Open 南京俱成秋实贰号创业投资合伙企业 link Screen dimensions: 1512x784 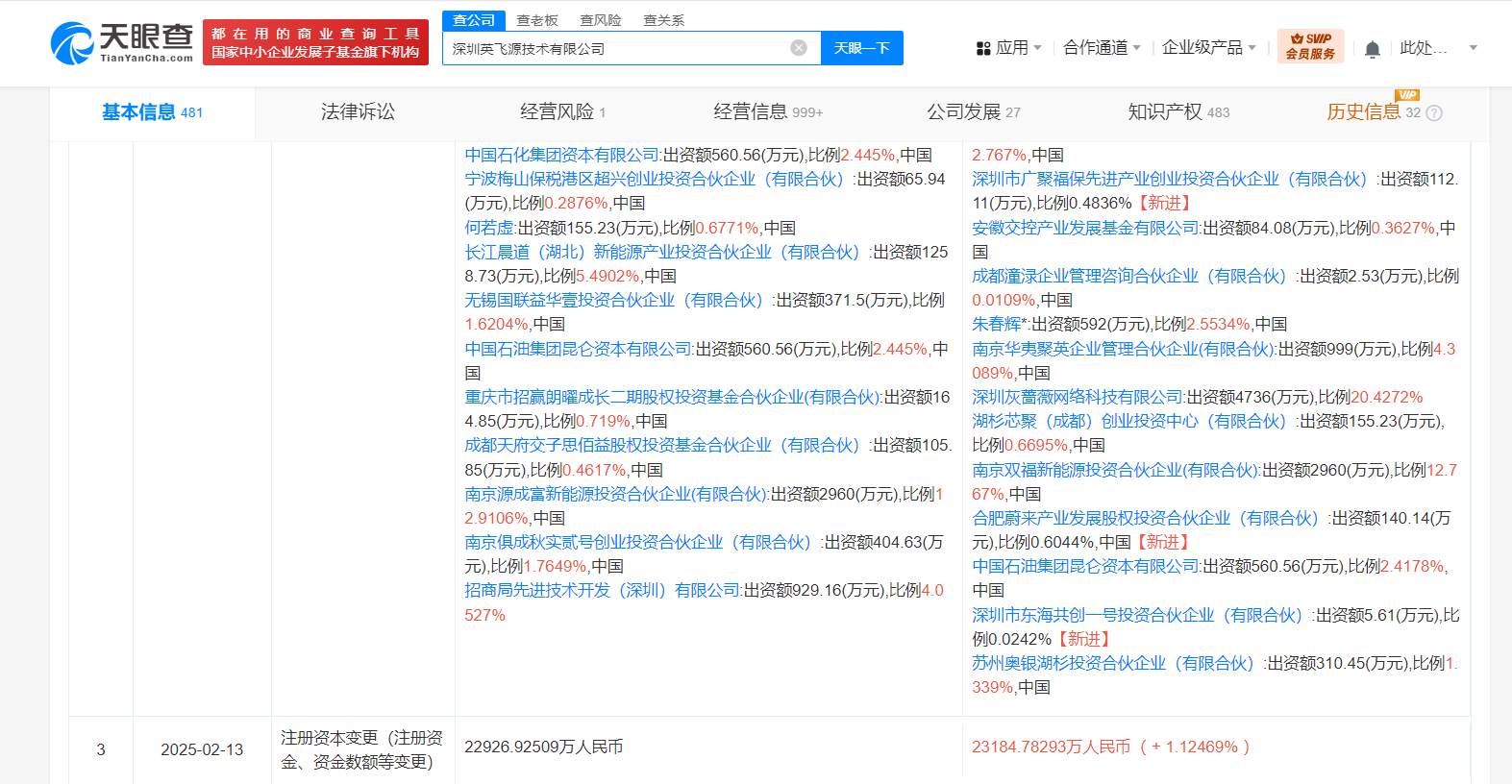tap(637, 542)
